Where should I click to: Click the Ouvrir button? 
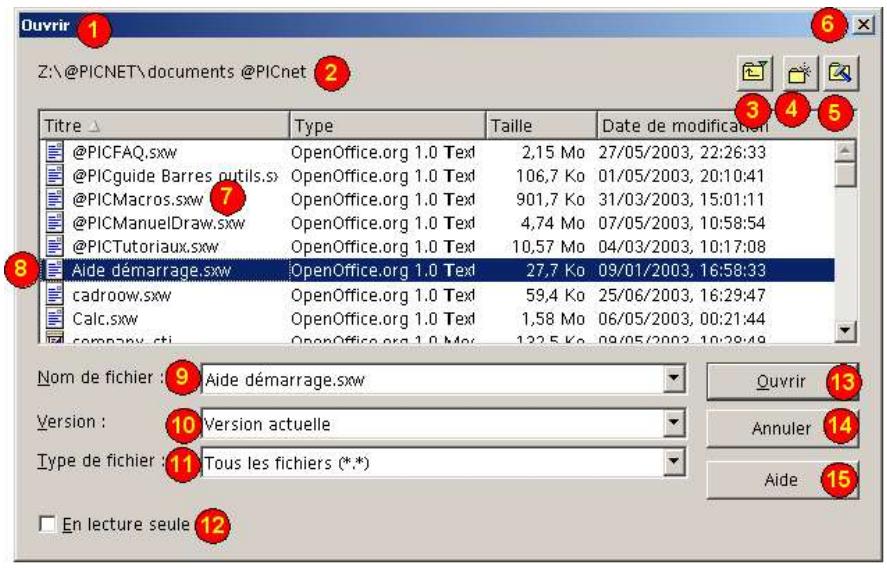tap(782, 382)
